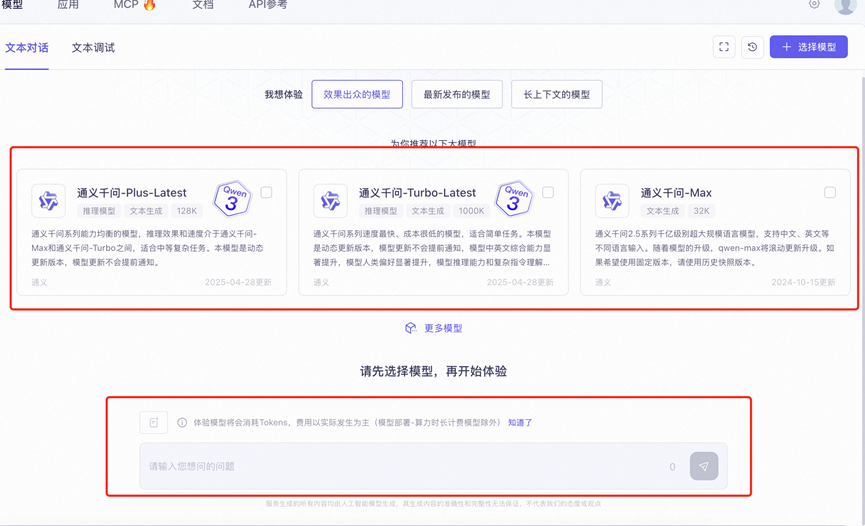The image size is (865, 526).
Task: Check the 通义千问-Turbo-Latest checkbox
Action: pyautogui.click(x=548, y=192)
